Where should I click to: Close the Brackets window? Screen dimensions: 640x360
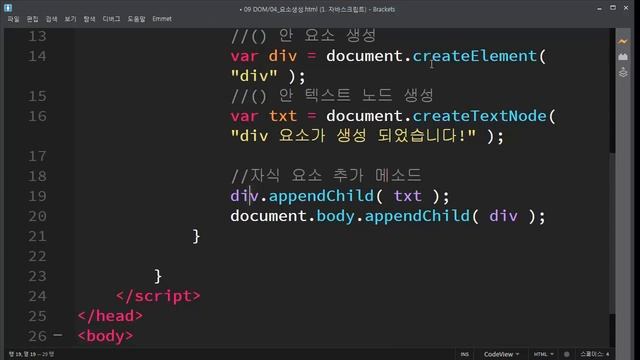coord(626,8)
